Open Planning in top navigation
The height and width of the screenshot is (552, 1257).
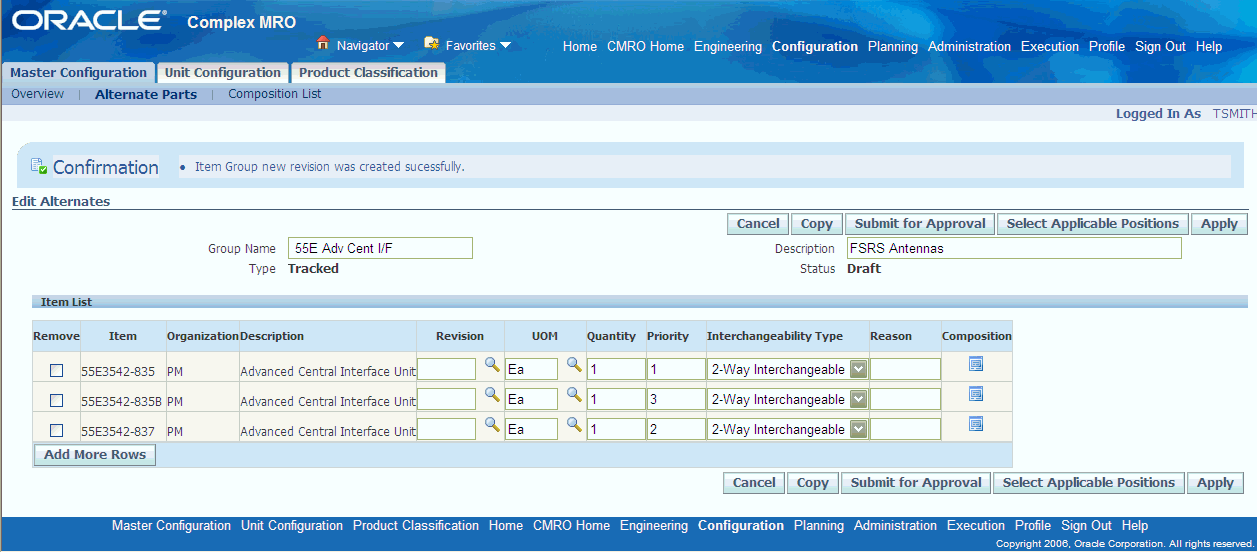click(x=893, y=47)
